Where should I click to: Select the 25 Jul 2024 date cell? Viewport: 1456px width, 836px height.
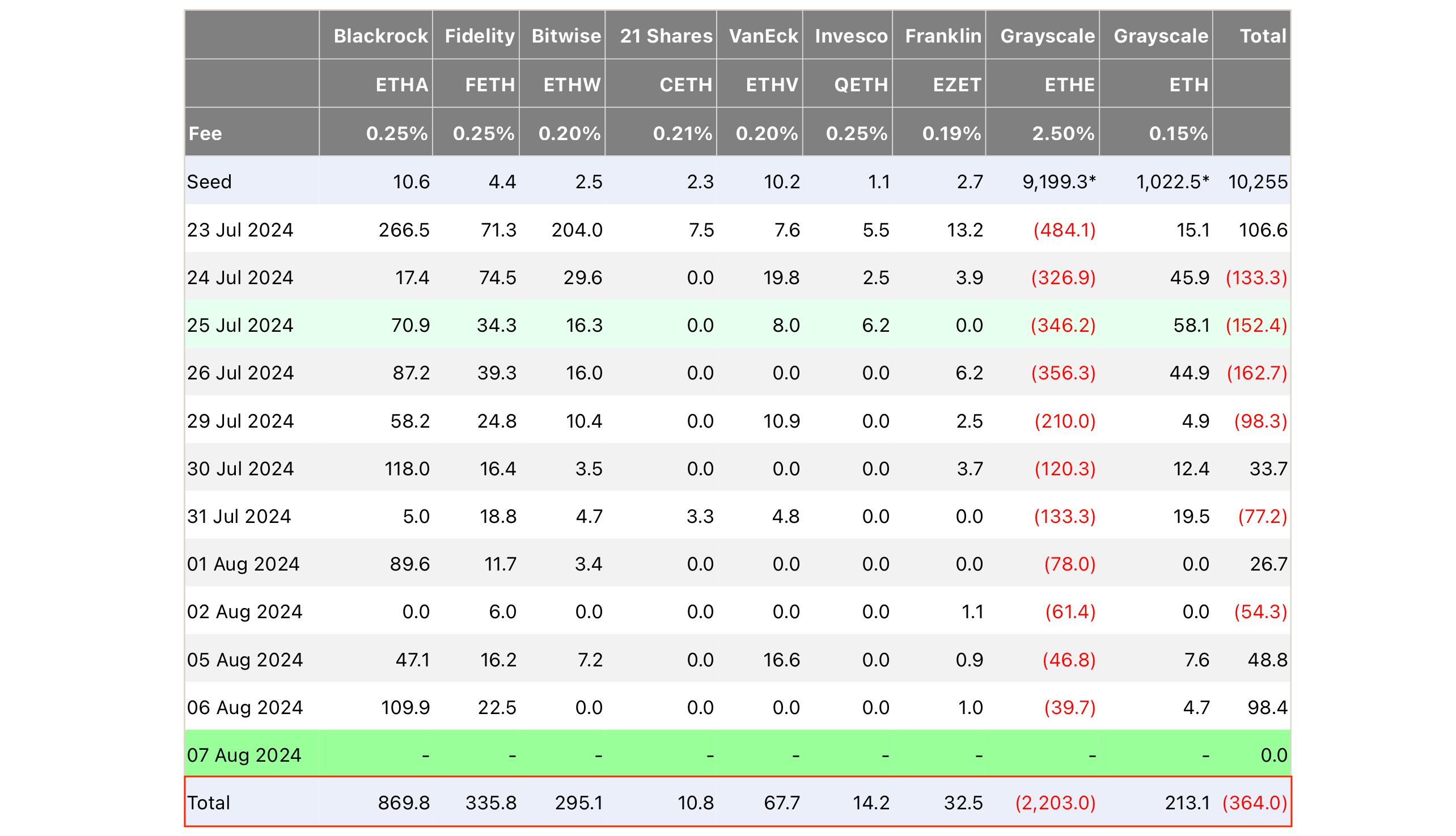[x=240, y=325]
